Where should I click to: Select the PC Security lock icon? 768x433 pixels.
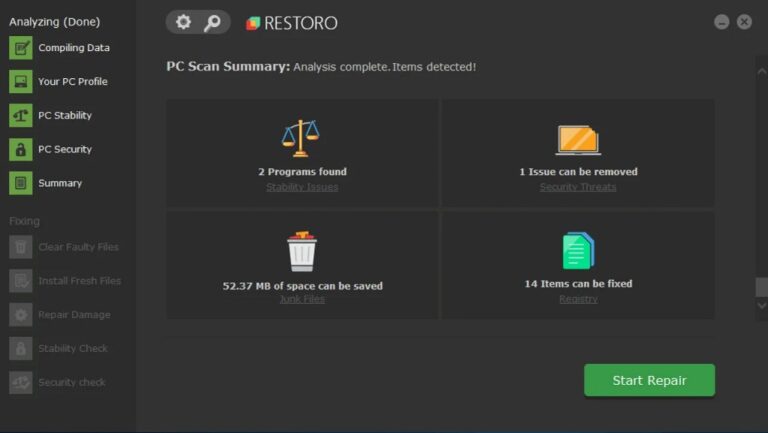coord(21,149)
